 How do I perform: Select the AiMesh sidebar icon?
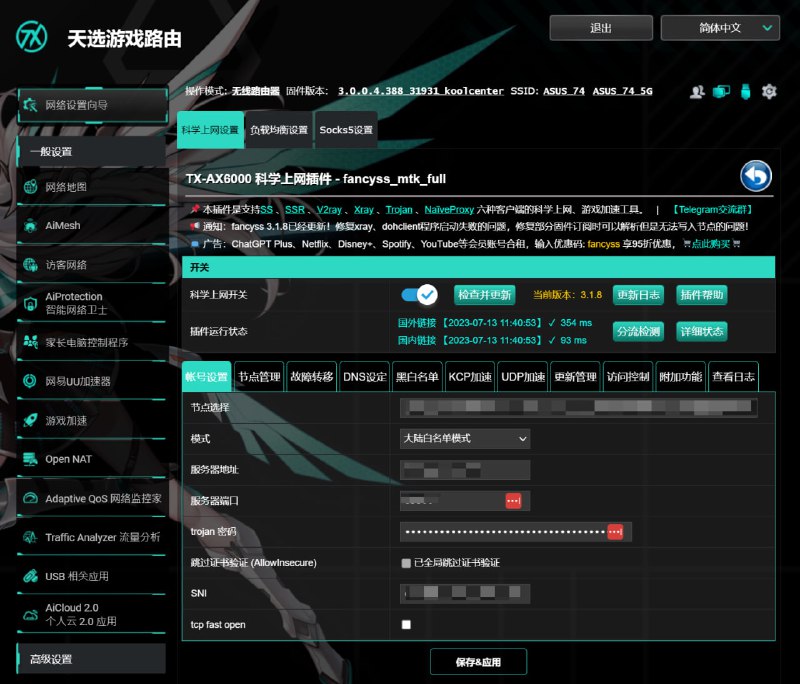[31, 225]
